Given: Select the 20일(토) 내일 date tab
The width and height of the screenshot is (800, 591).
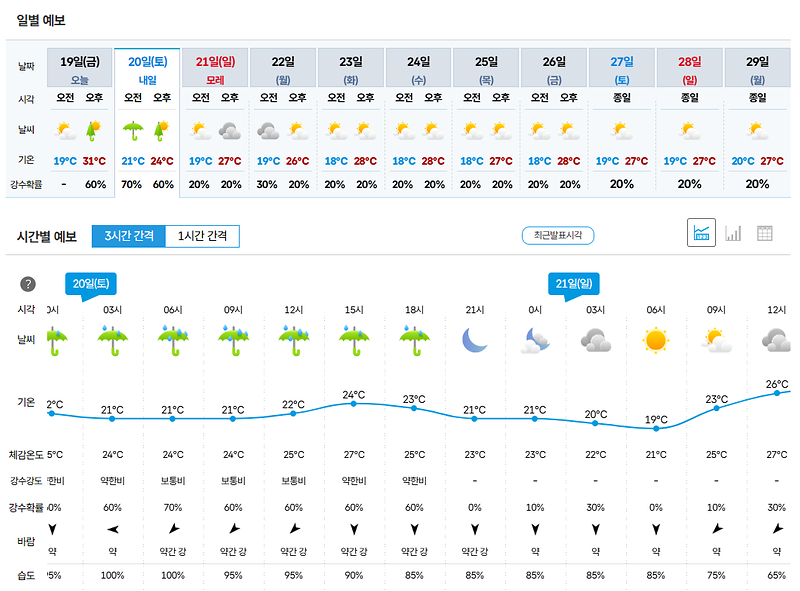Looking at the screenshot, I should 147,68.
